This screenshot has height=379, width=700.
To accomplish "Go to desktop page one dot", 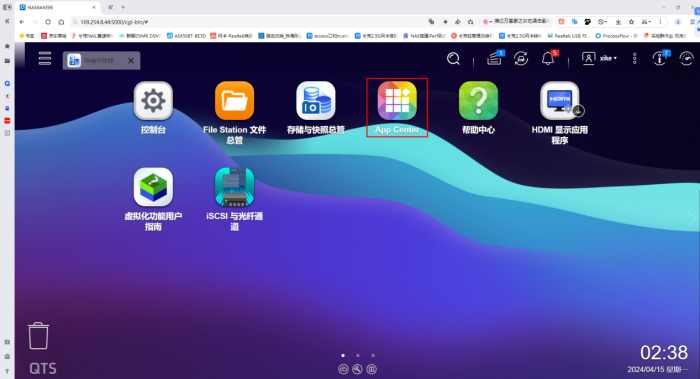I will 343,356.
